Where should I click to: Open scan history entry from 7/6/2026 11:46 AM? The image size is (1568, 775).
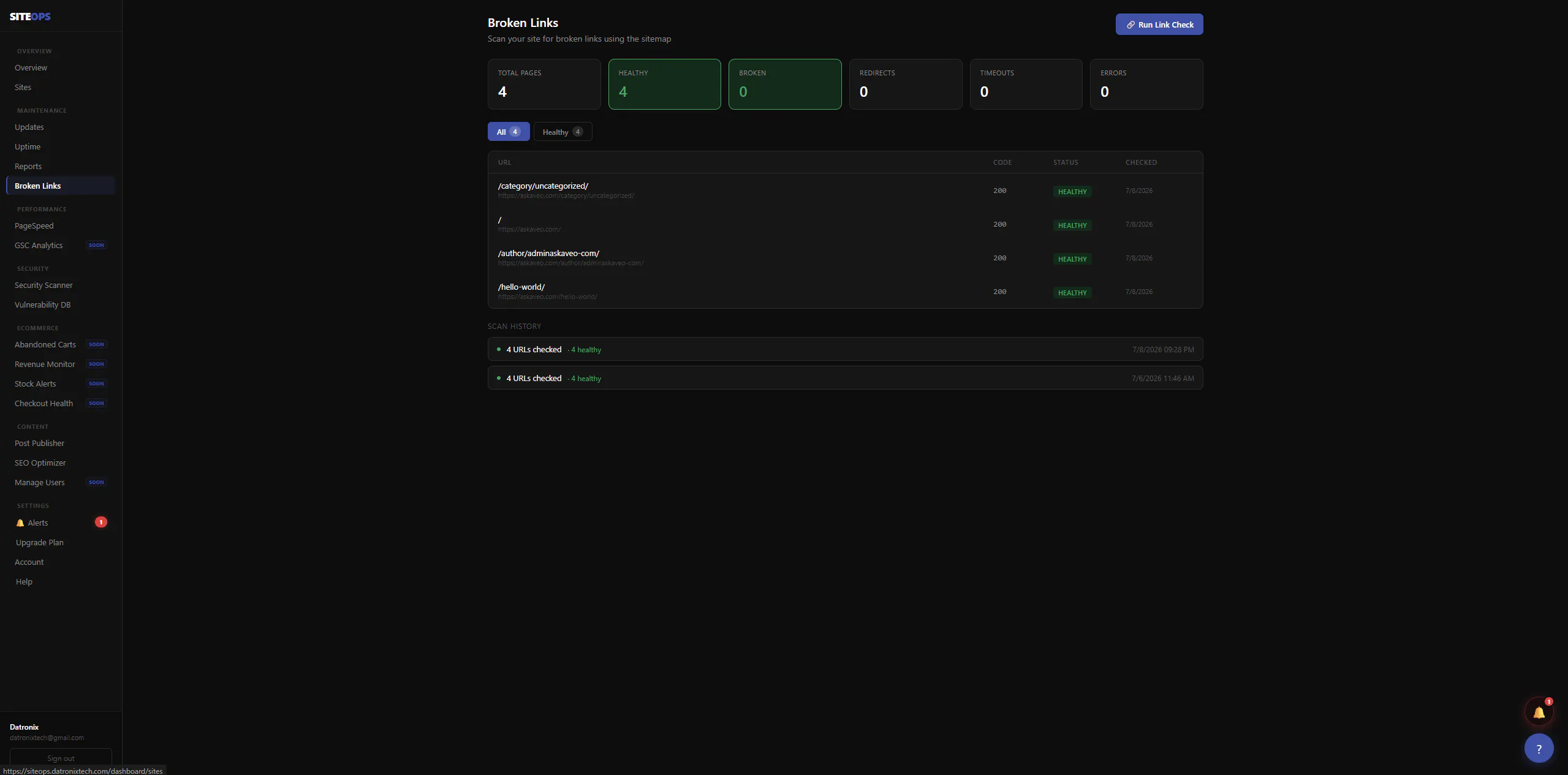click(845, 378)
